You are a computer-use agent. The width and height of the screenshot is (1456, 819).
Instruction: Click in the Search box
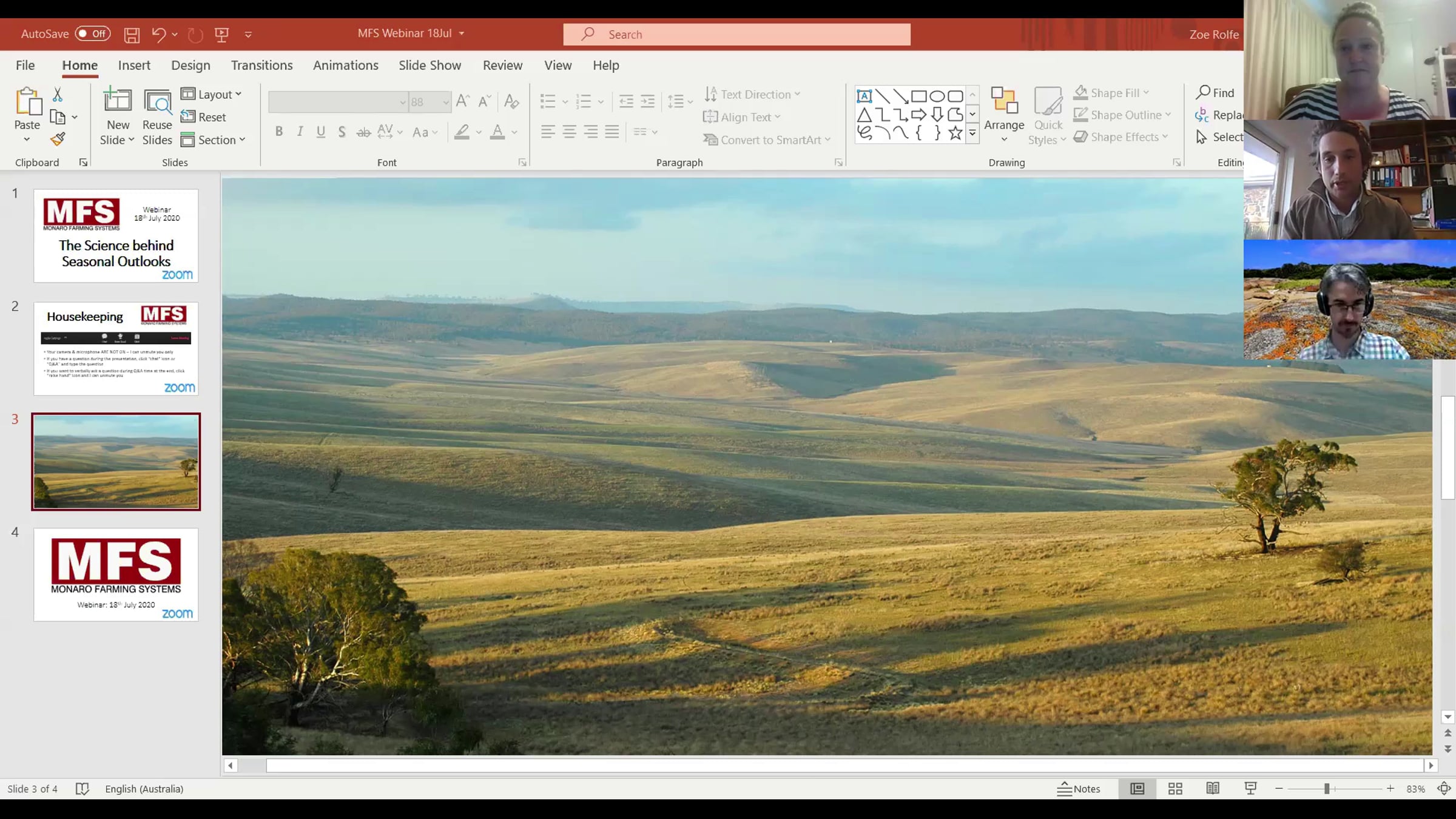[x=736, y=35]
